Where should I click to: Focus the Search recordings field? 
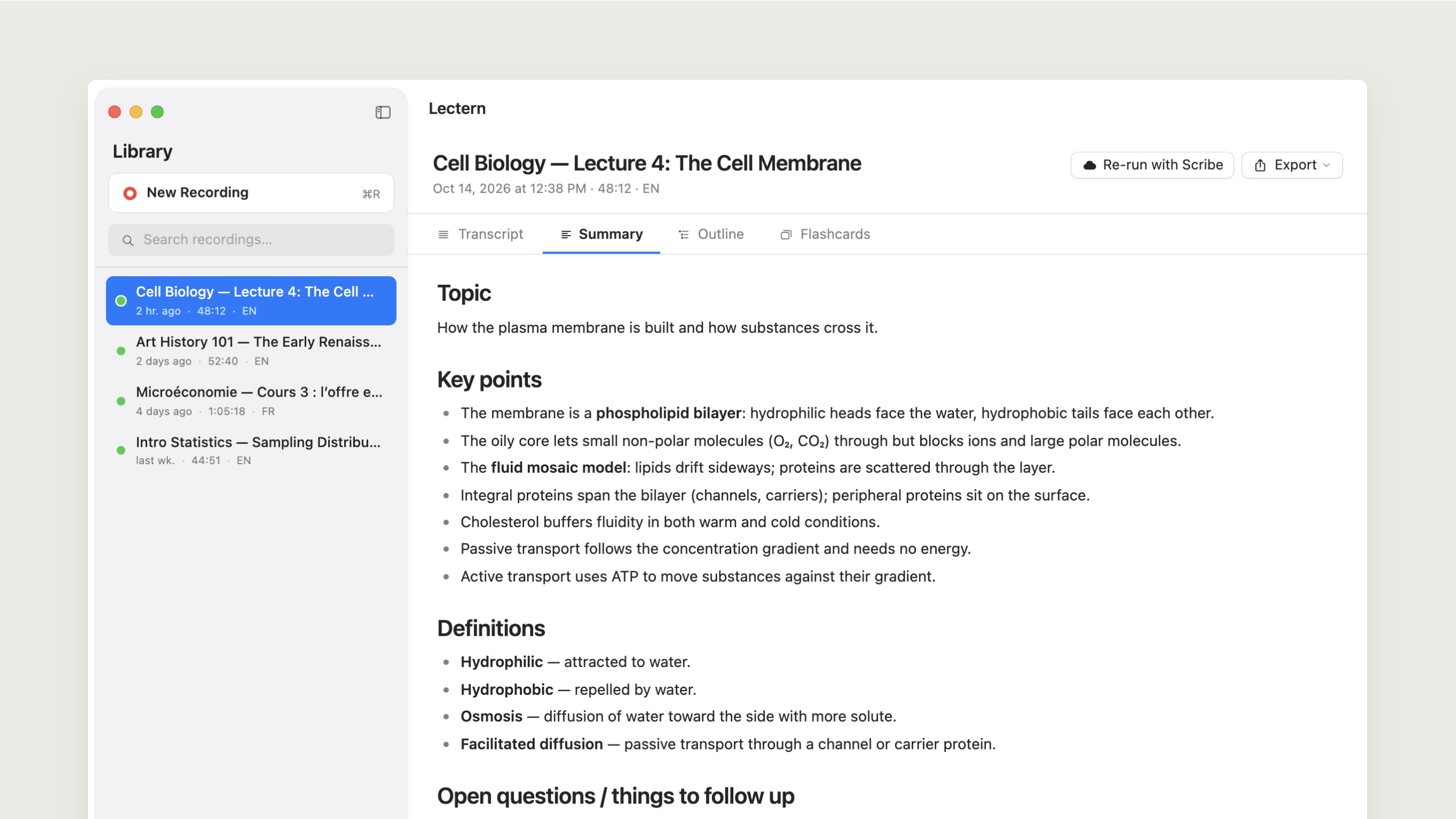point(251,240)
